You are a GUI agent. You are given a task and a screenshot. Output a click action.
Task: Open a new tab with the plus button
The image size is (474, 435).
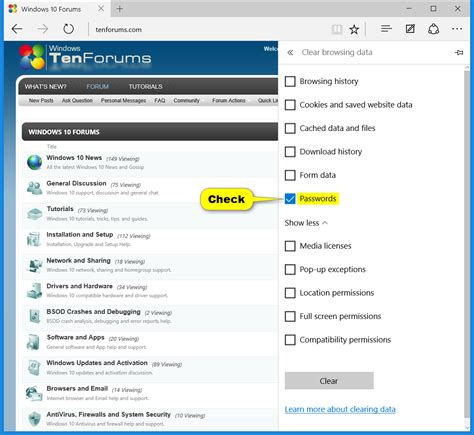[120, 9]
